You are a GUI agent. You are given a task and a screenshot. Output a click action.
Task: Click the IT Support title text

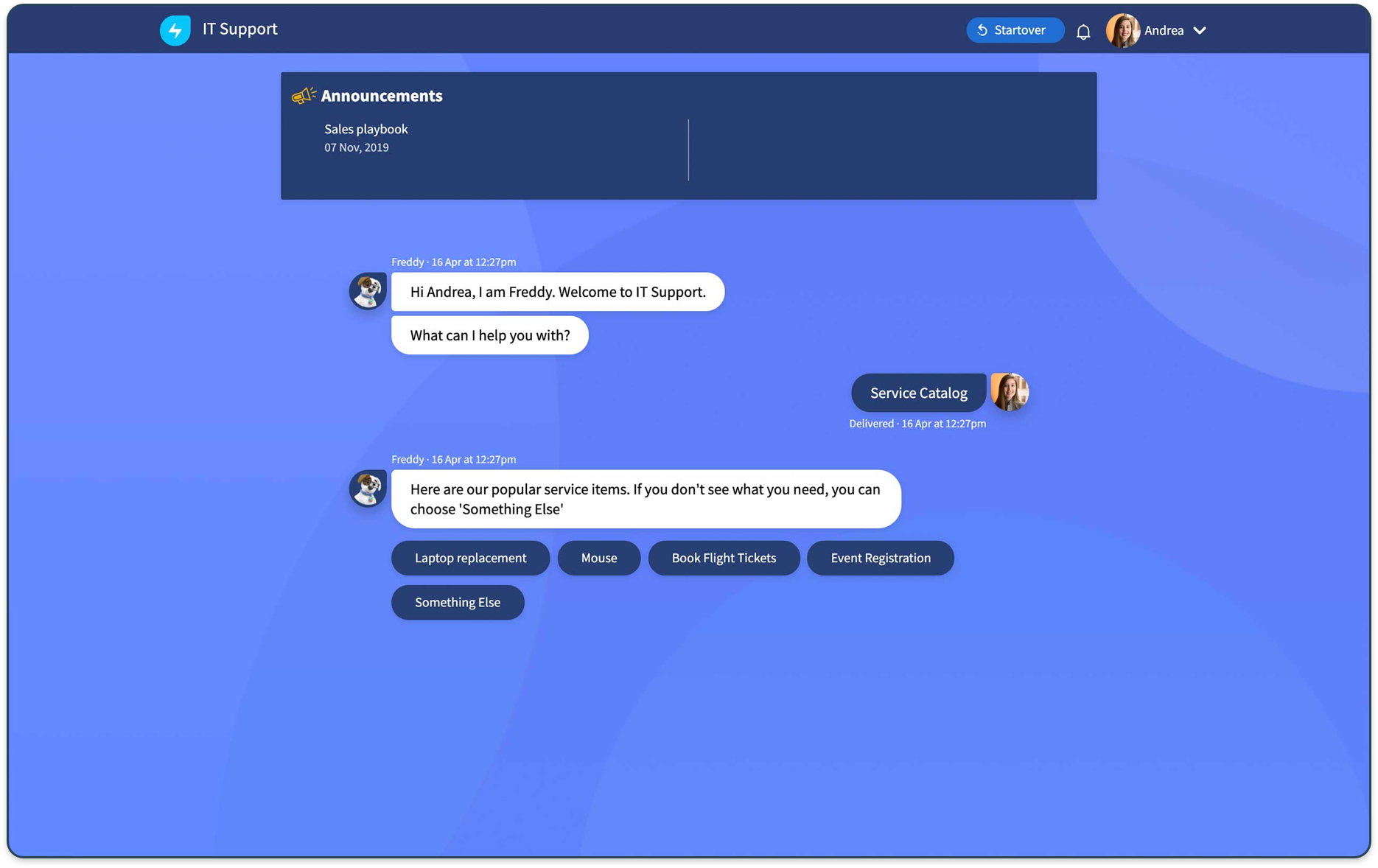(239, 29)
